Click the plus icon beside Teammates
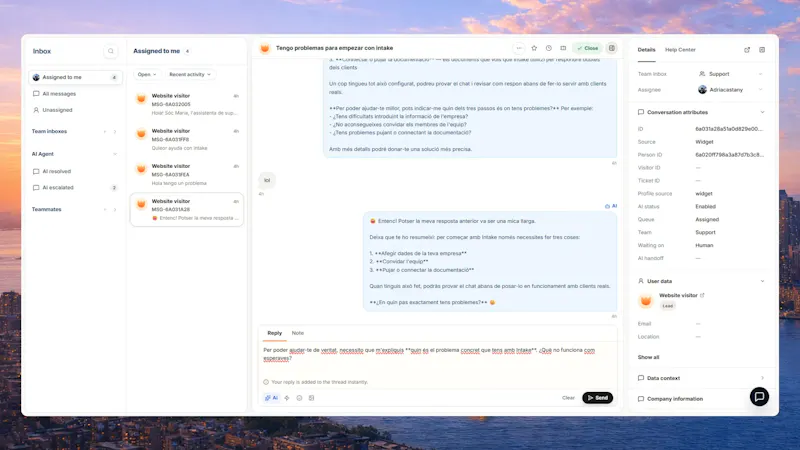Viewport: 800px width, 450px height. (x=105, y=210)
